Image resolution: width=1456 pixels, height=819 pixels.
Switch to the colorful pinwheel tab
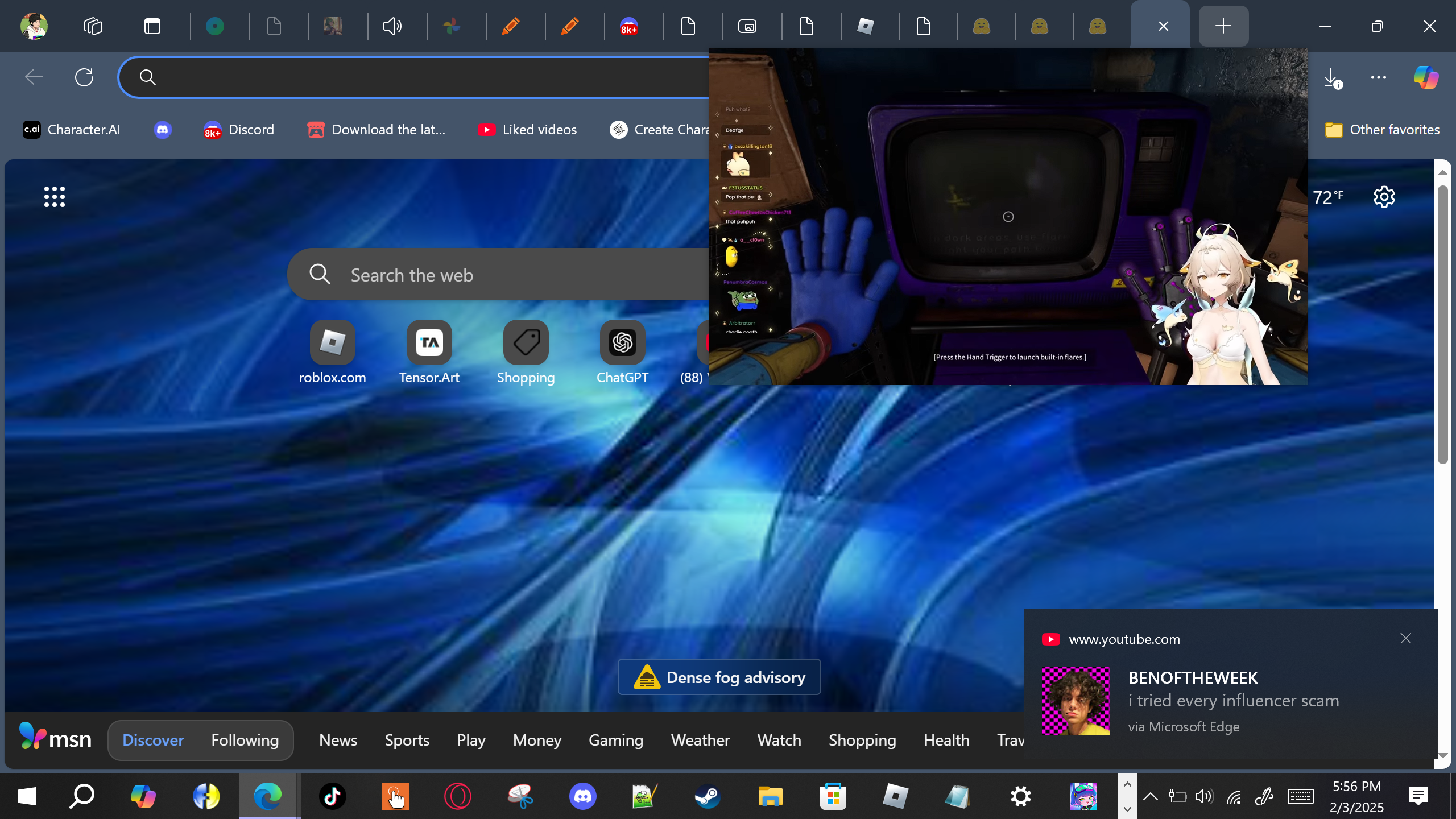pos(452,26)
